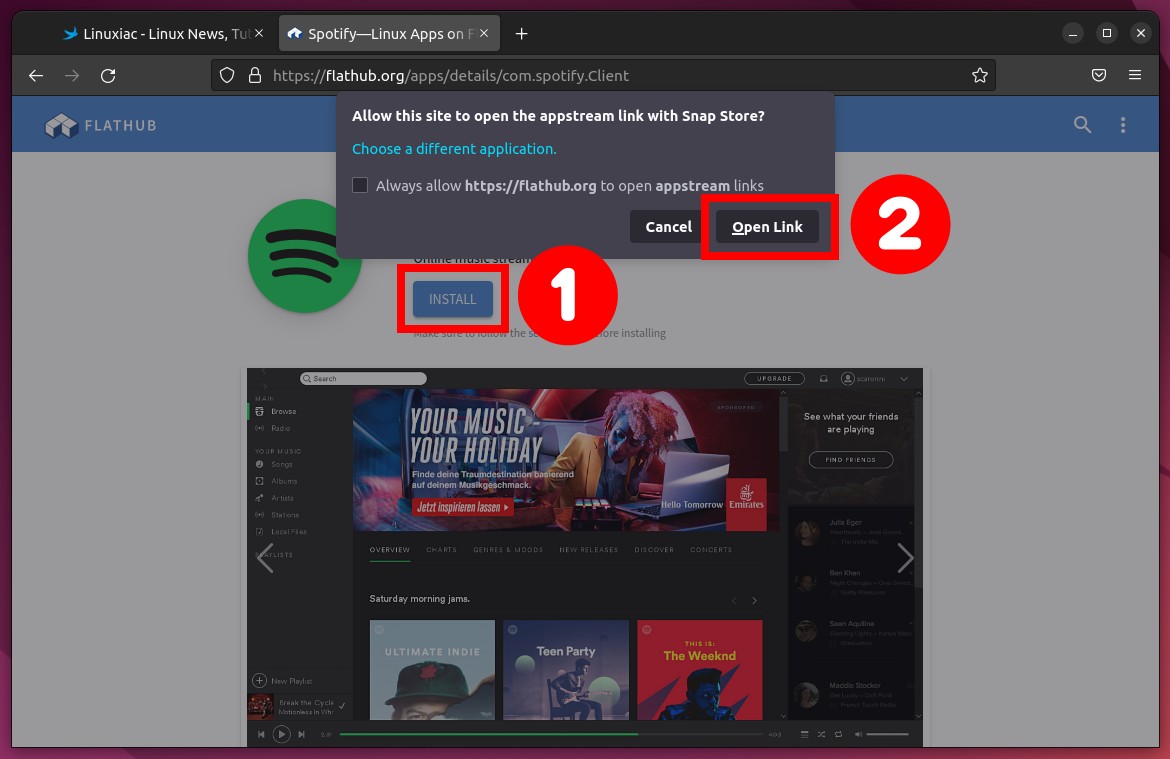Cancel the appstream link dialog
Screen dimensions: 1170x759
(x=668, y=227)
